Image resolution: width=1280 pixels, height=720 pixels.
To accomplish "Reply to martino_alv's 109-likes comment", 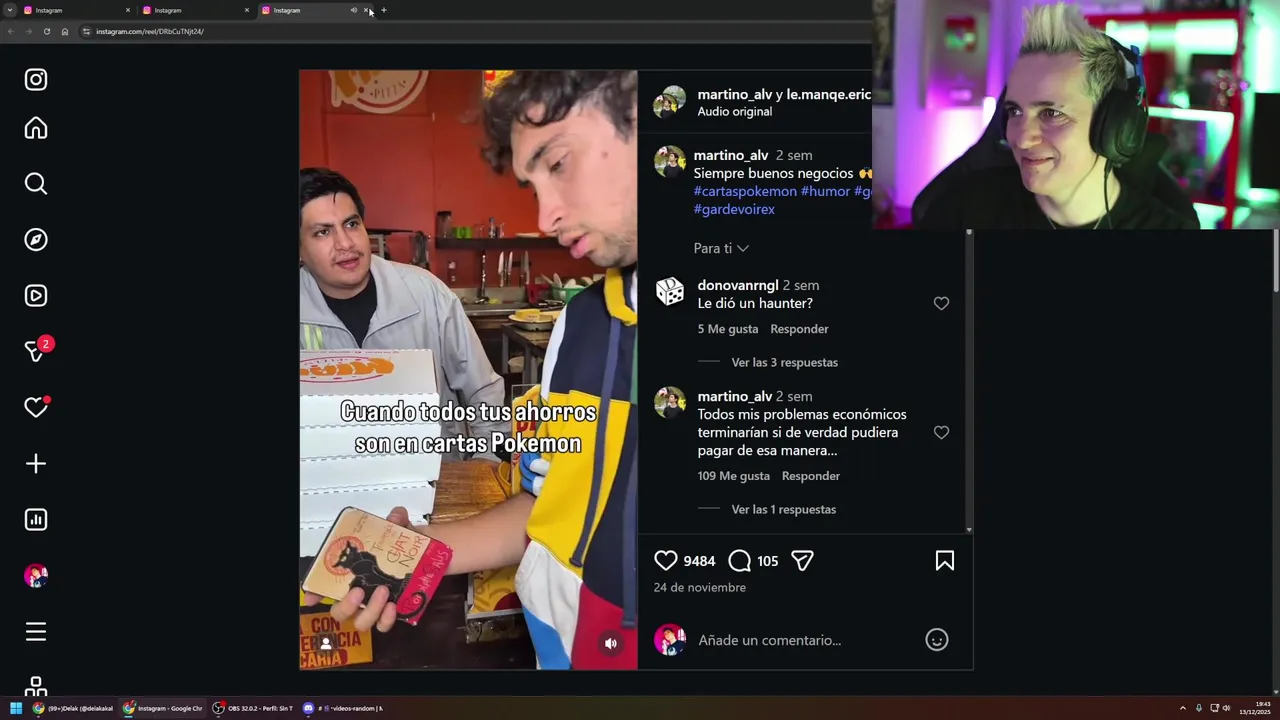I will tap(811, 476).
